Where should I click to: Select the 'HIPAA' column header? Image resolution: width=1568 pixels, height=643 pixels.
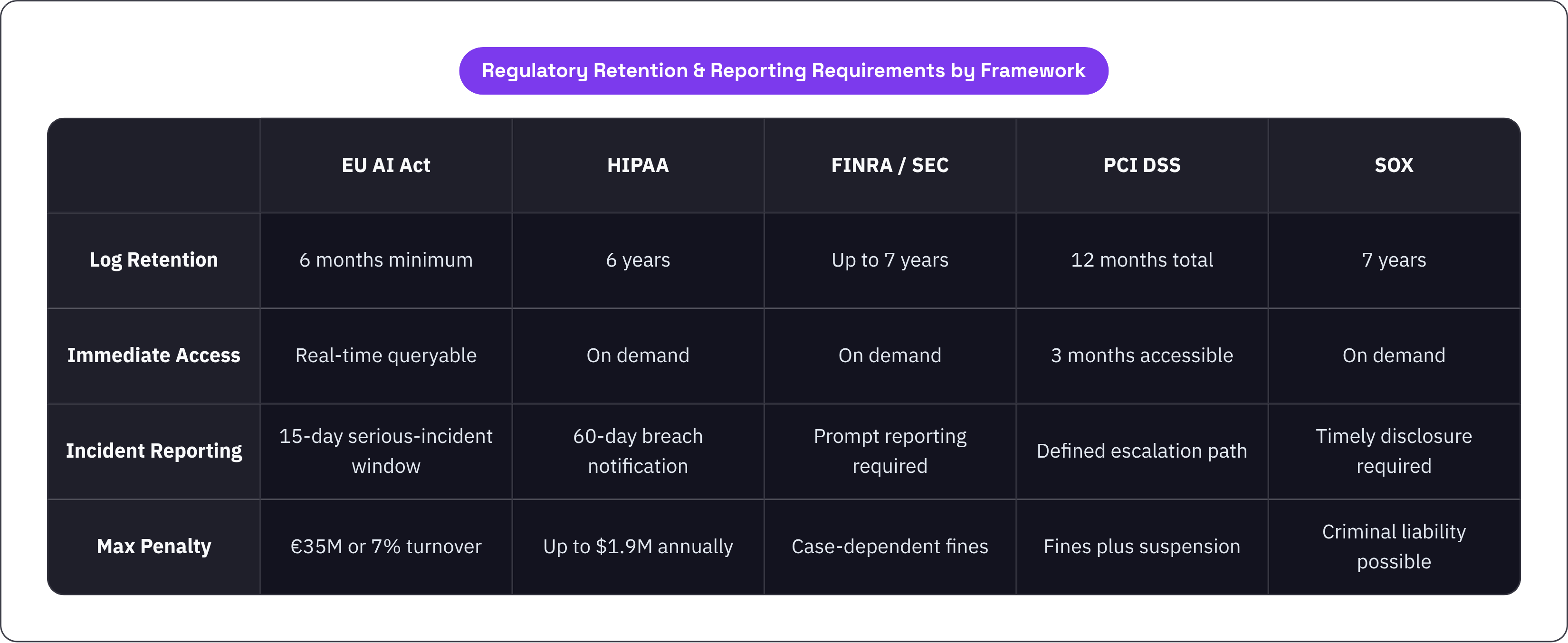(x=638, y=165)
